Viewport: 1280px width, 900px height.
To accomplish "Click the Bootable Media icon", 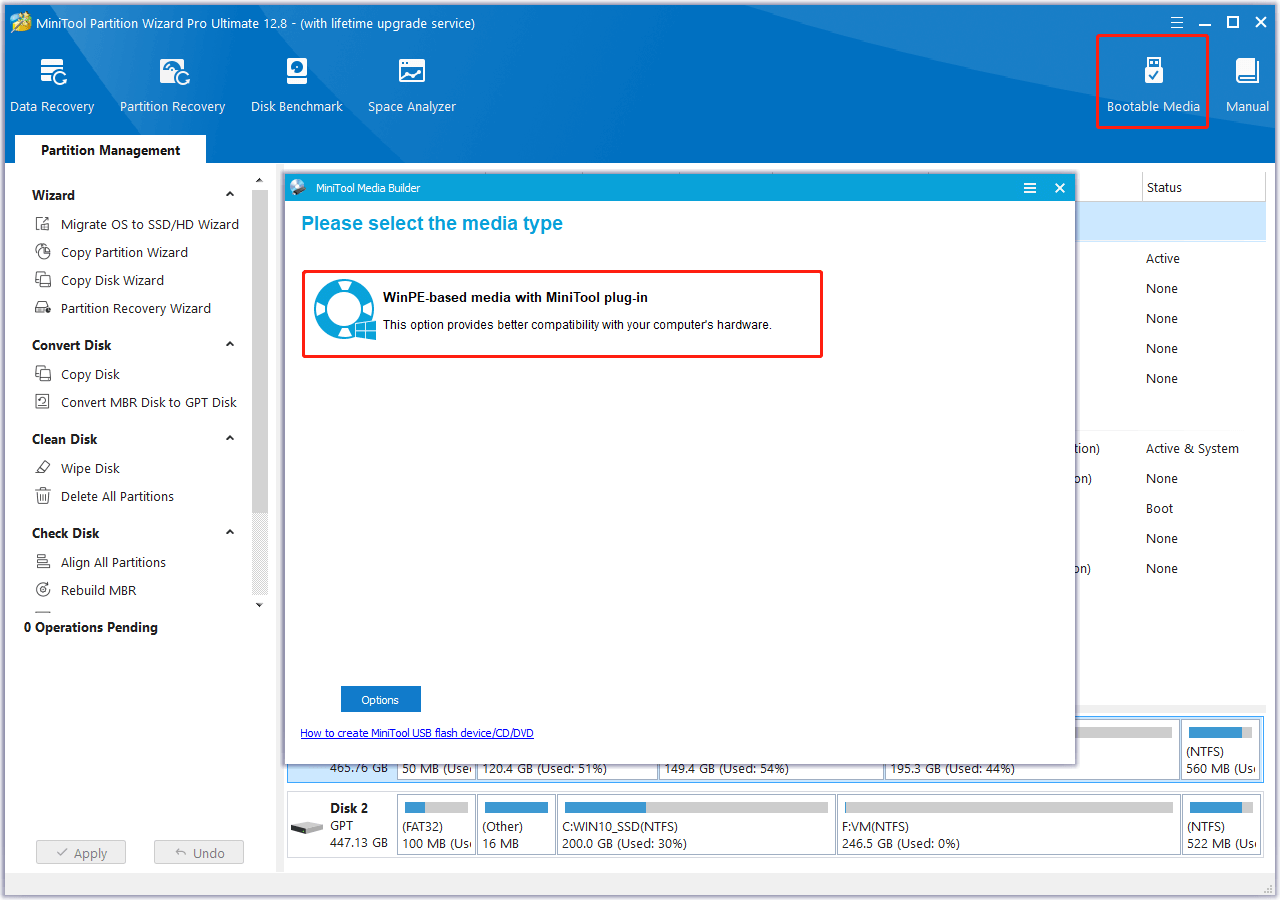I will pyautogui.click(x=1153, y=72).
